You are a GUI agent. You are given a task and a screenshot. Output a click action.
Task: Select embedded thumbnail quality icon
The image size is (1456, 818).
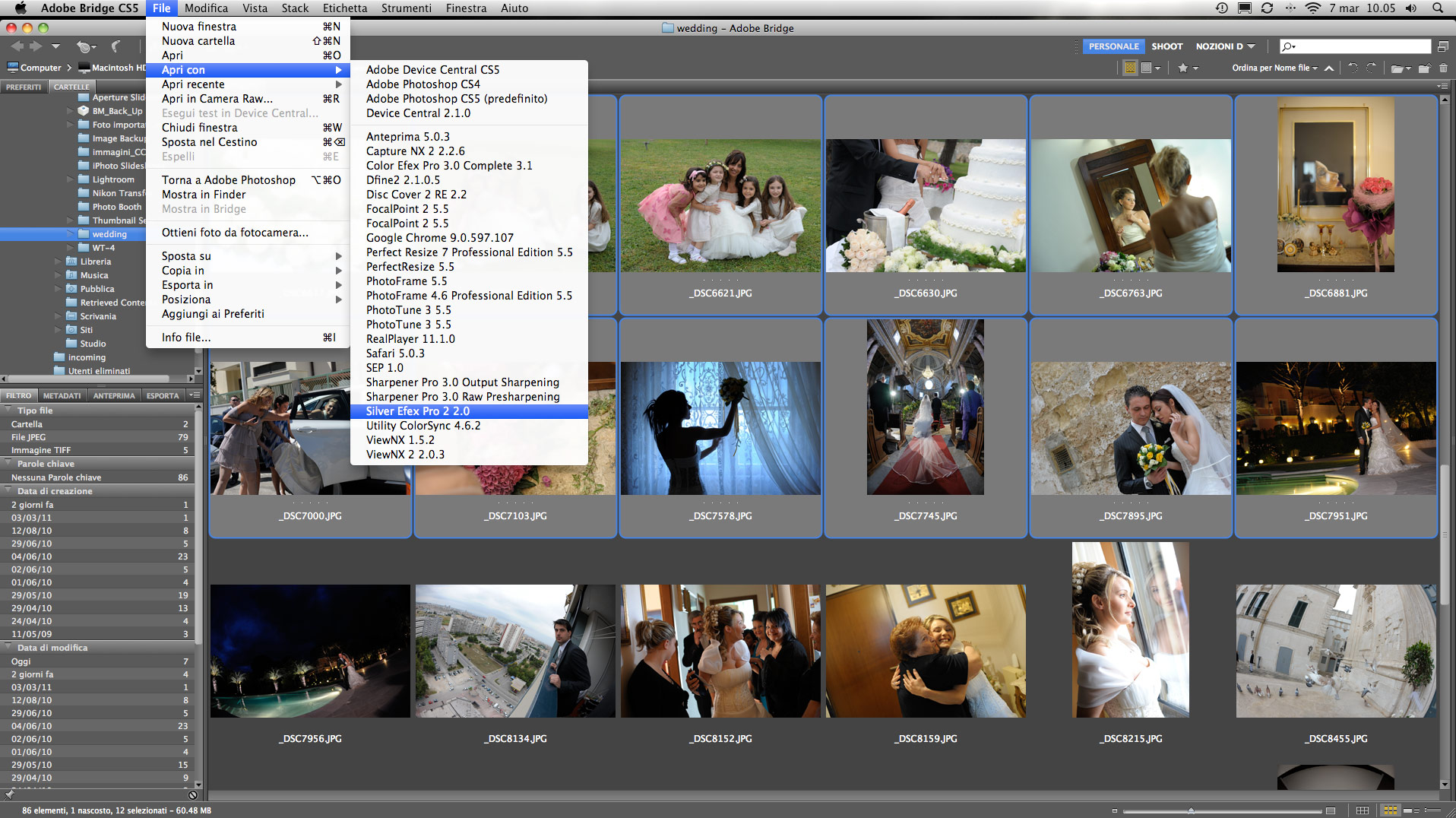1130,68
